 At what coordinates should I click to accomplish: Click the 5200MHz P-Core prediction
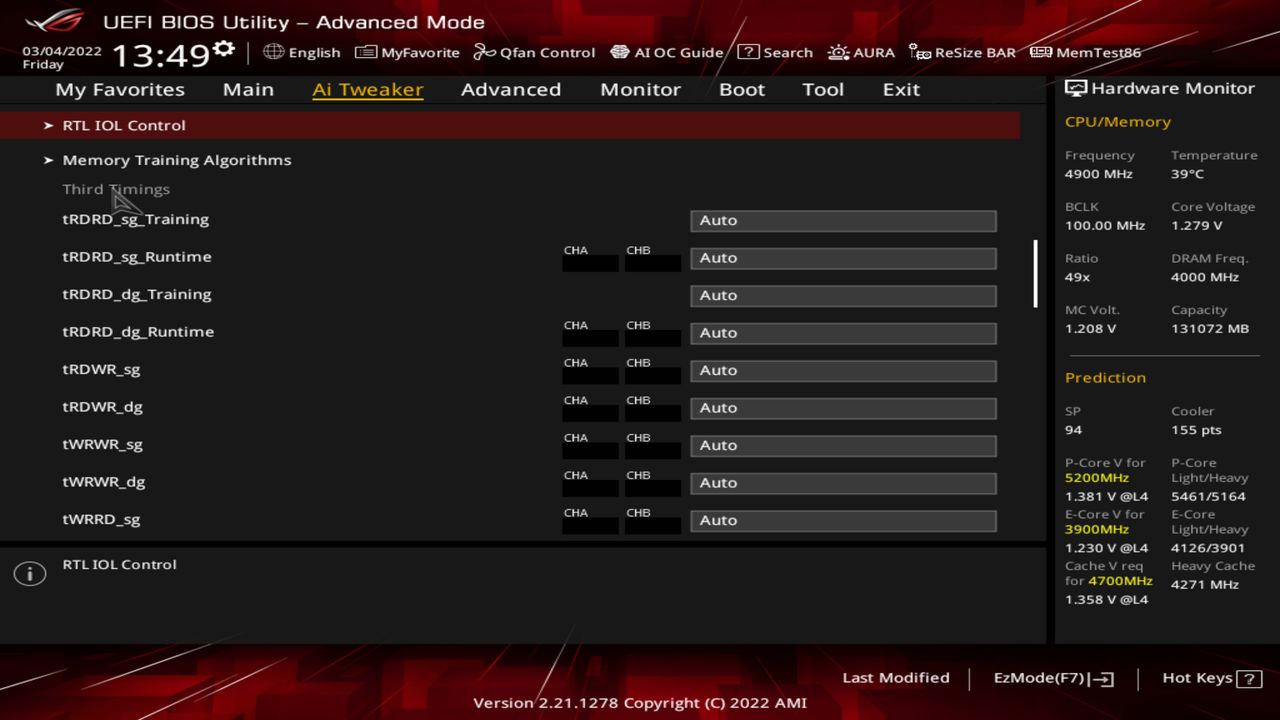(1097, 478)
